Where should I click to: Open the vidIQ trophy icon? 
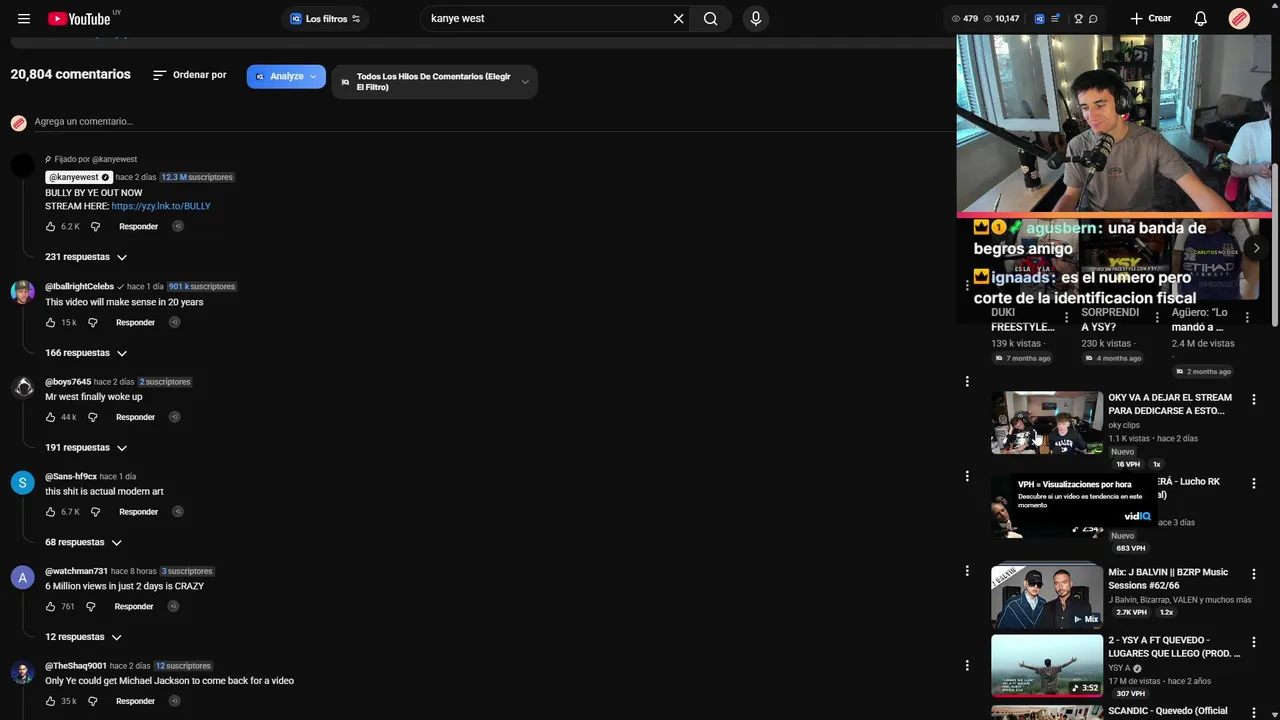pyautogui.click(x=1078, y=18)
